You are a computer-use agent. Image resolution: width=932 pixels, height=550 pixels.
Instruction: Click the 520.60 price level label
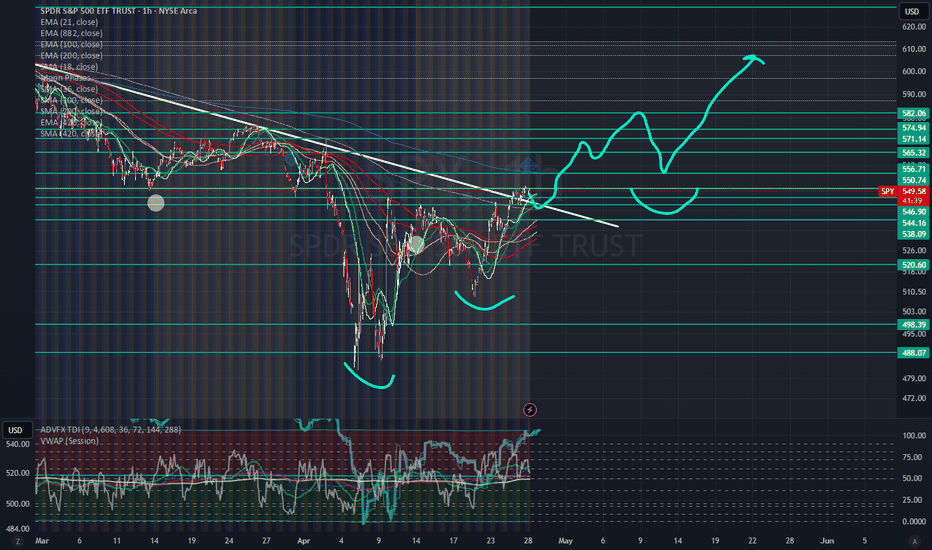pos(914,265)
